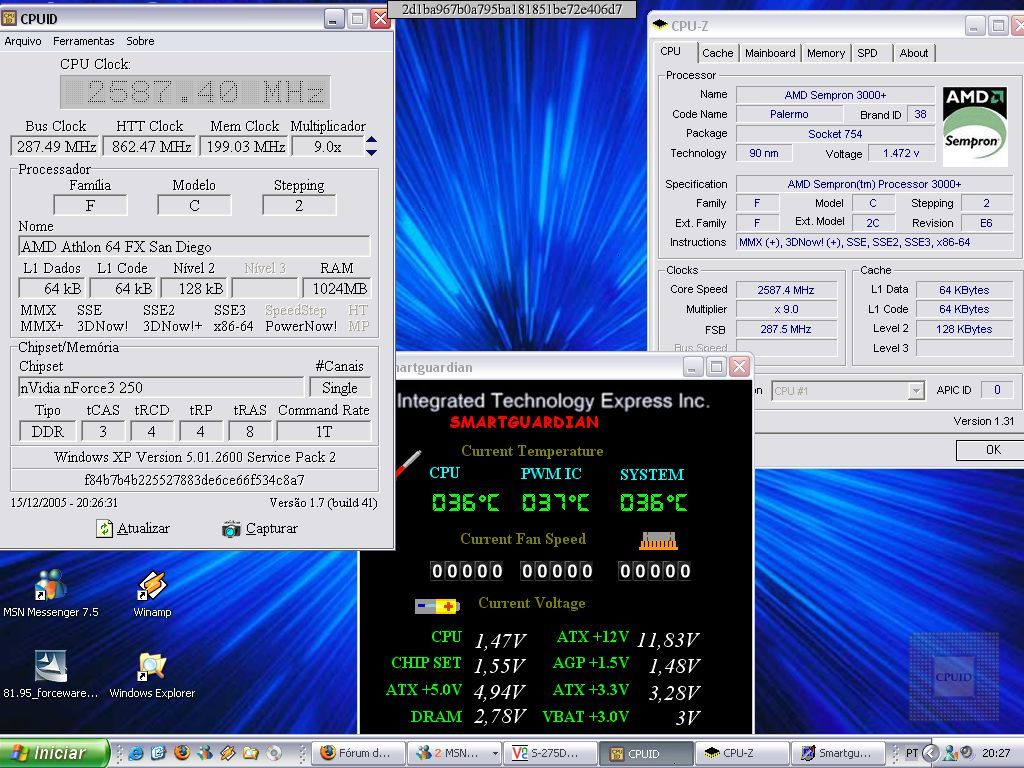The height and width of the screenshot is (768, 1024).
Task: Click the AMD Sempron logo in CPU-Z
Action: pos(974,126)
